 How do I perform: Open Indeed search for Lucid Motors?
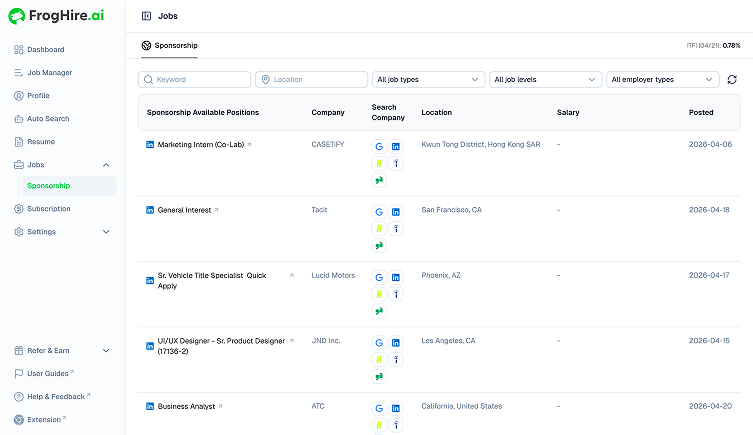[396, 294]
